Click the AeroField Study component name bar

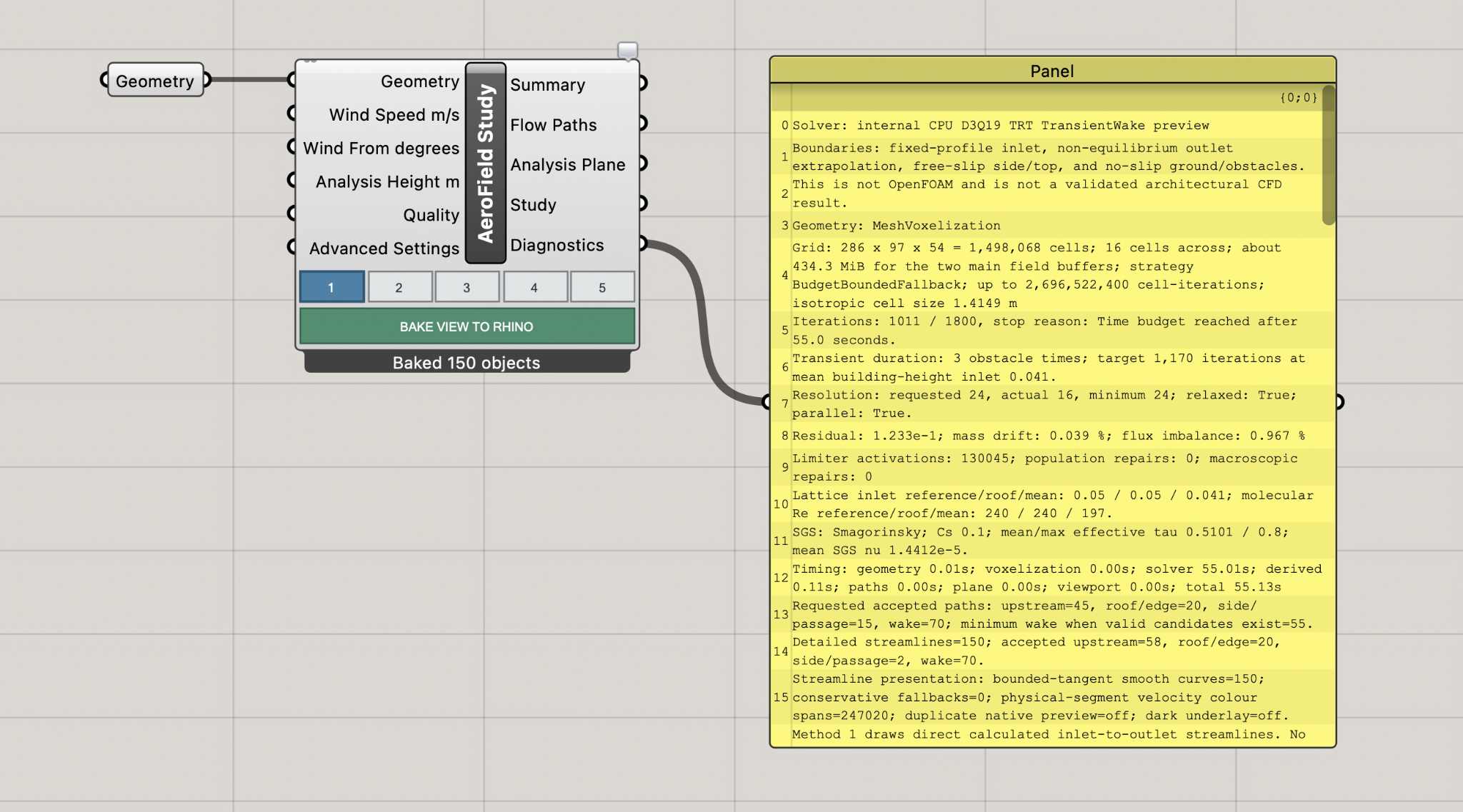pos(486,163)
